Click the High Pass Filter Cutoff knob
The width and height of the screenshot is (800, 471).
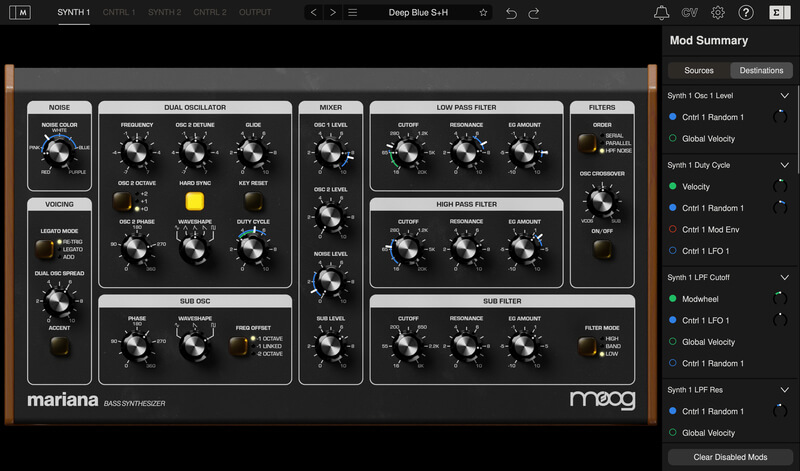[x=408, y=249]
